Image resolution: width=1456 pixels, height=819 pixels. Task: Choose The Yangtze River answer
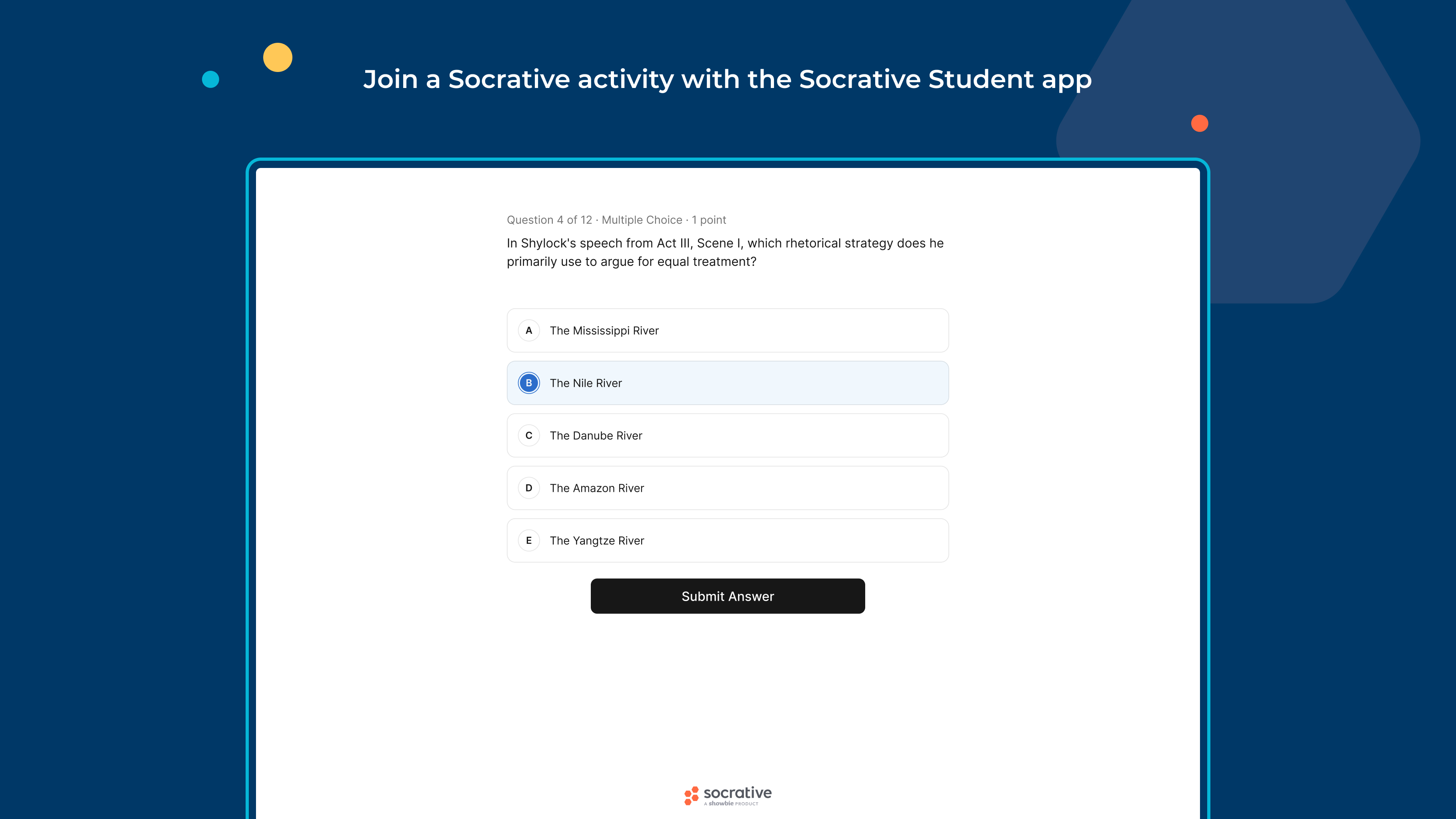(x=728, y=541)
